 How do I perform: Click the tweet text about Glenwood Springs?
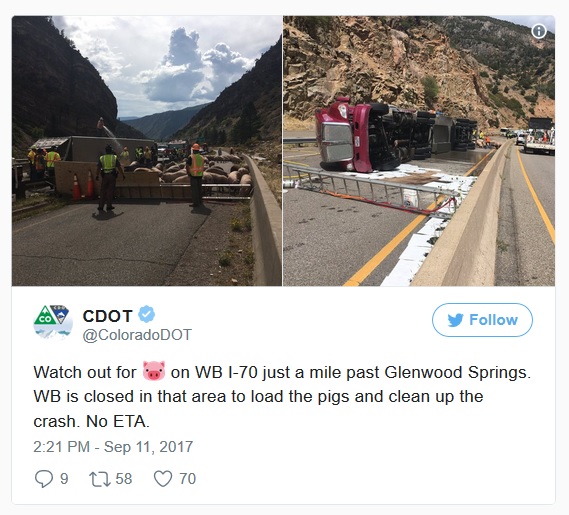point(282,396)
